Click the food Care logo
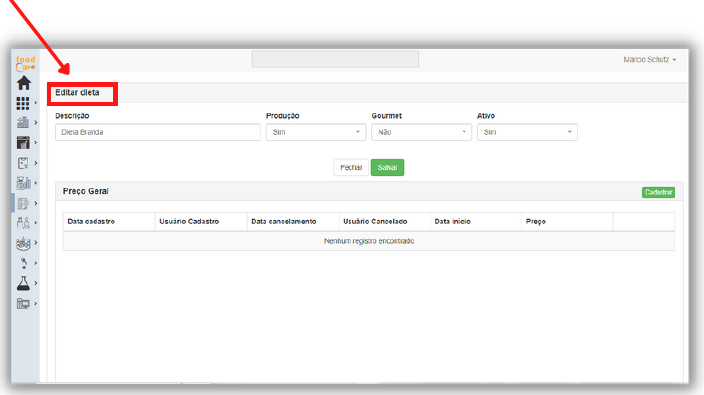Viewport: 704px width, 395px height. point(25,64)
